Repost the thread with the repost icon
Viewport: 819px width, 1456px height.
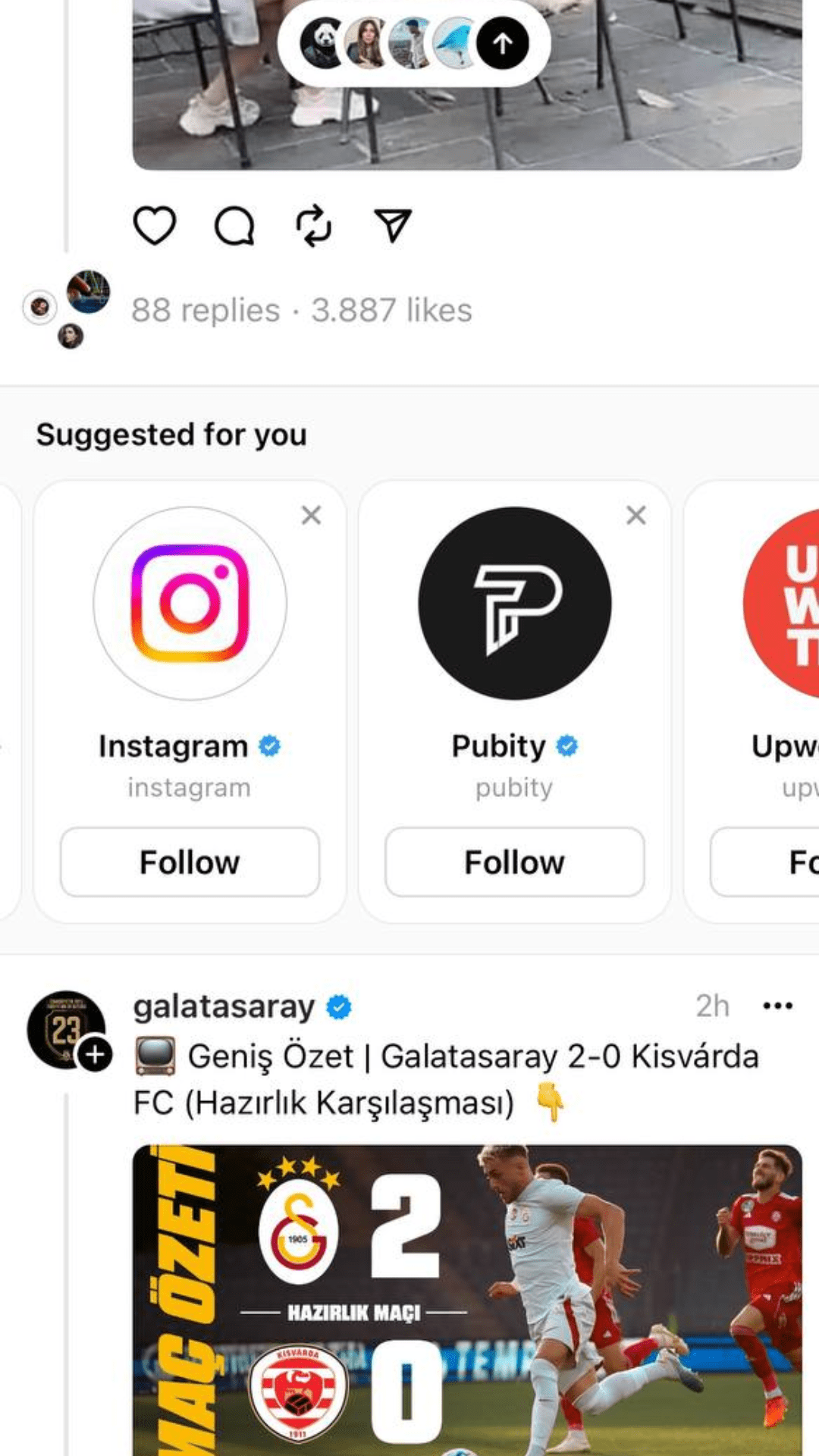click(314, 225)
